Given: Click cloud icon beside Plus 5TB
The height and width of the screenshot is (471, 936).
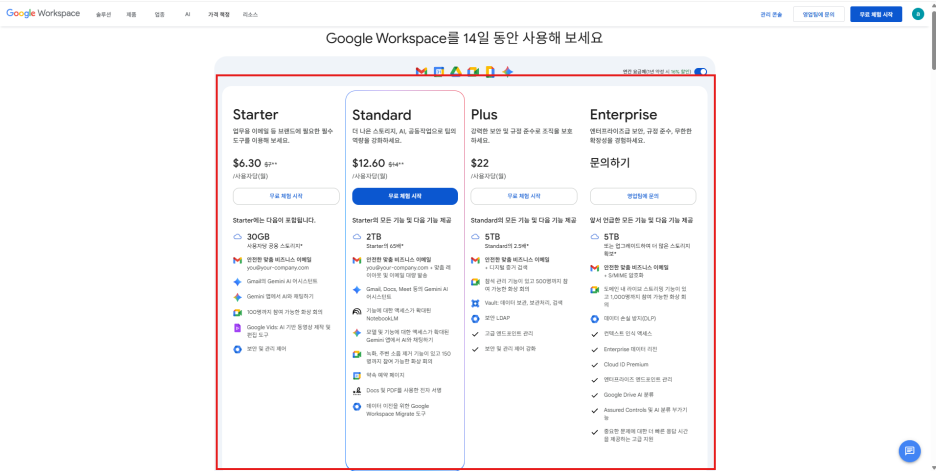Looking at the screenshot, I should tap(475, 236).
